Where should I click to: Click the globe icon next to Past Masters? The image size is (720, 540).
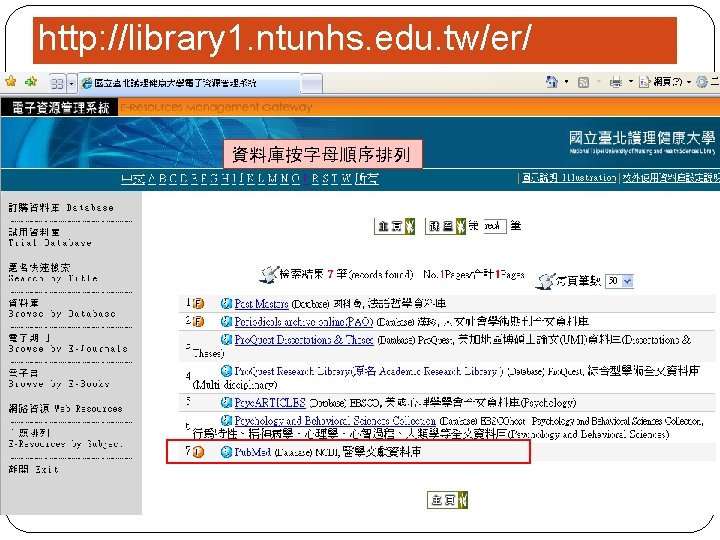point(226,304)
